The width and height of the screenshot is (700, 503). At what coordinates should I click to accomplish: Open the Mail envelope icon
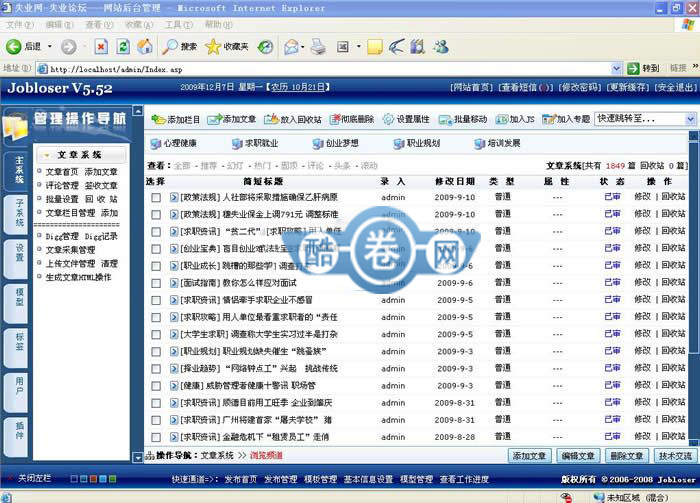(x=291, y=46)
